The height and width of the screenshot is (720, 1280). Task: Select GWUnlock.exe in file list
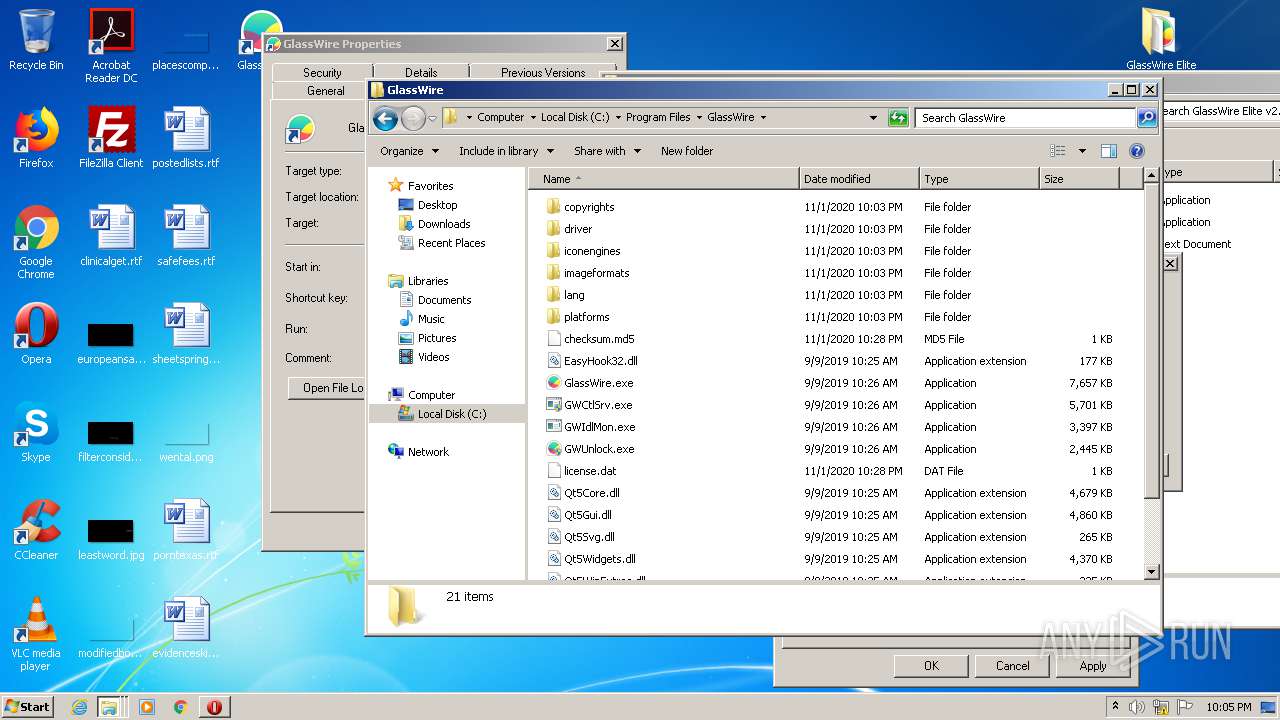pyautogui.click(x=599, y=449)
